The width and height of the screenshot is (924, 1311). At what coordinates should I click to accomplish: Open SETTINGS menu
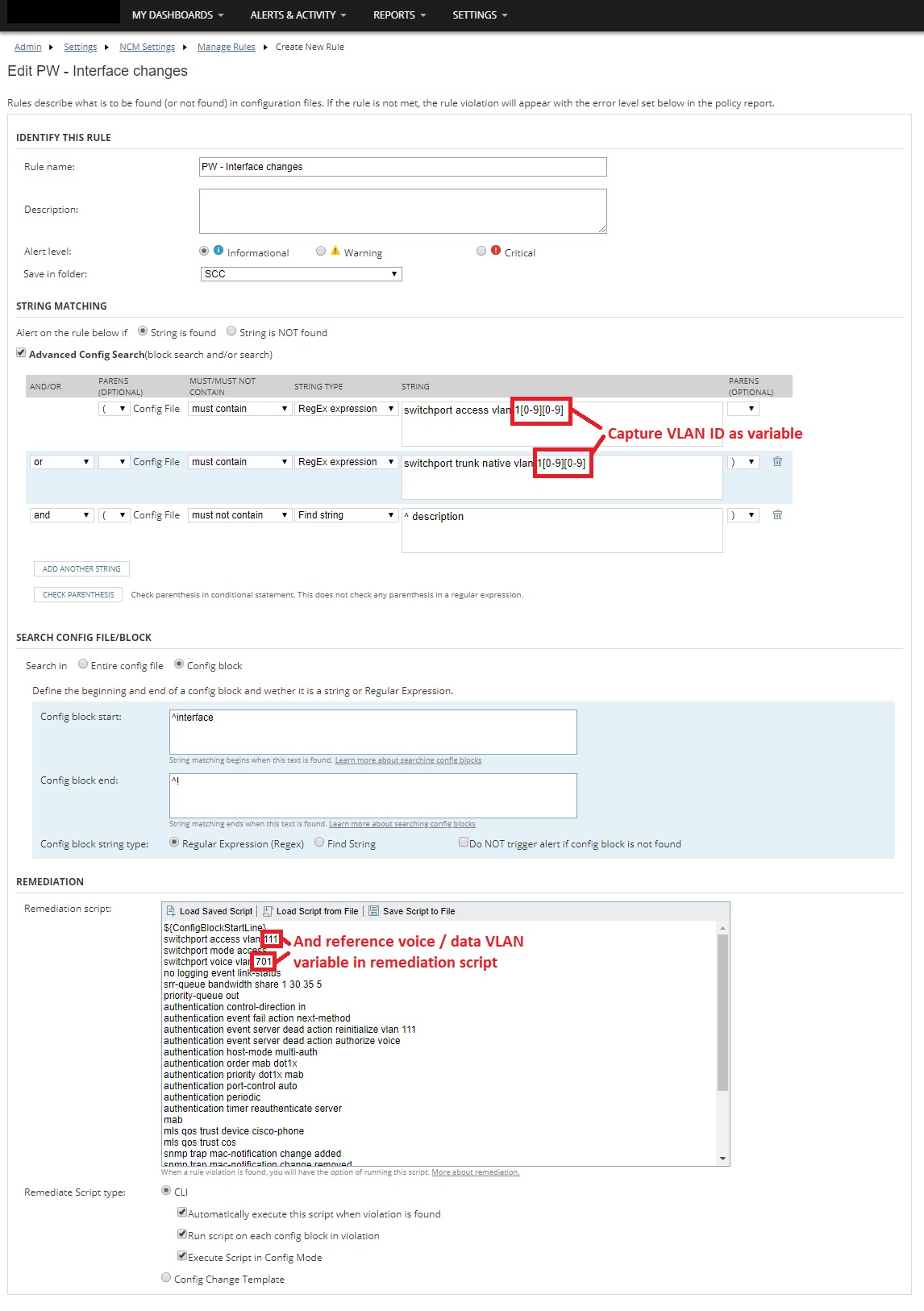[x=481, y=15]
